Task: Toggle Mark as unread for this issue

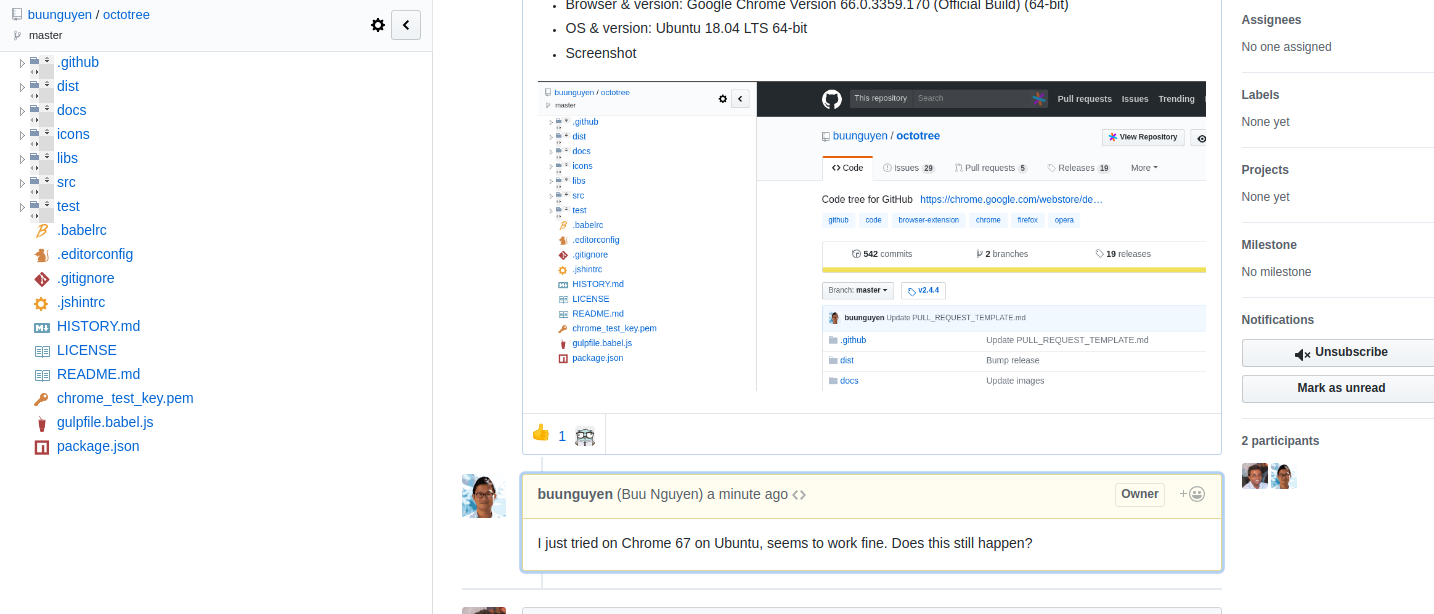Action: tap(1338, 388)
